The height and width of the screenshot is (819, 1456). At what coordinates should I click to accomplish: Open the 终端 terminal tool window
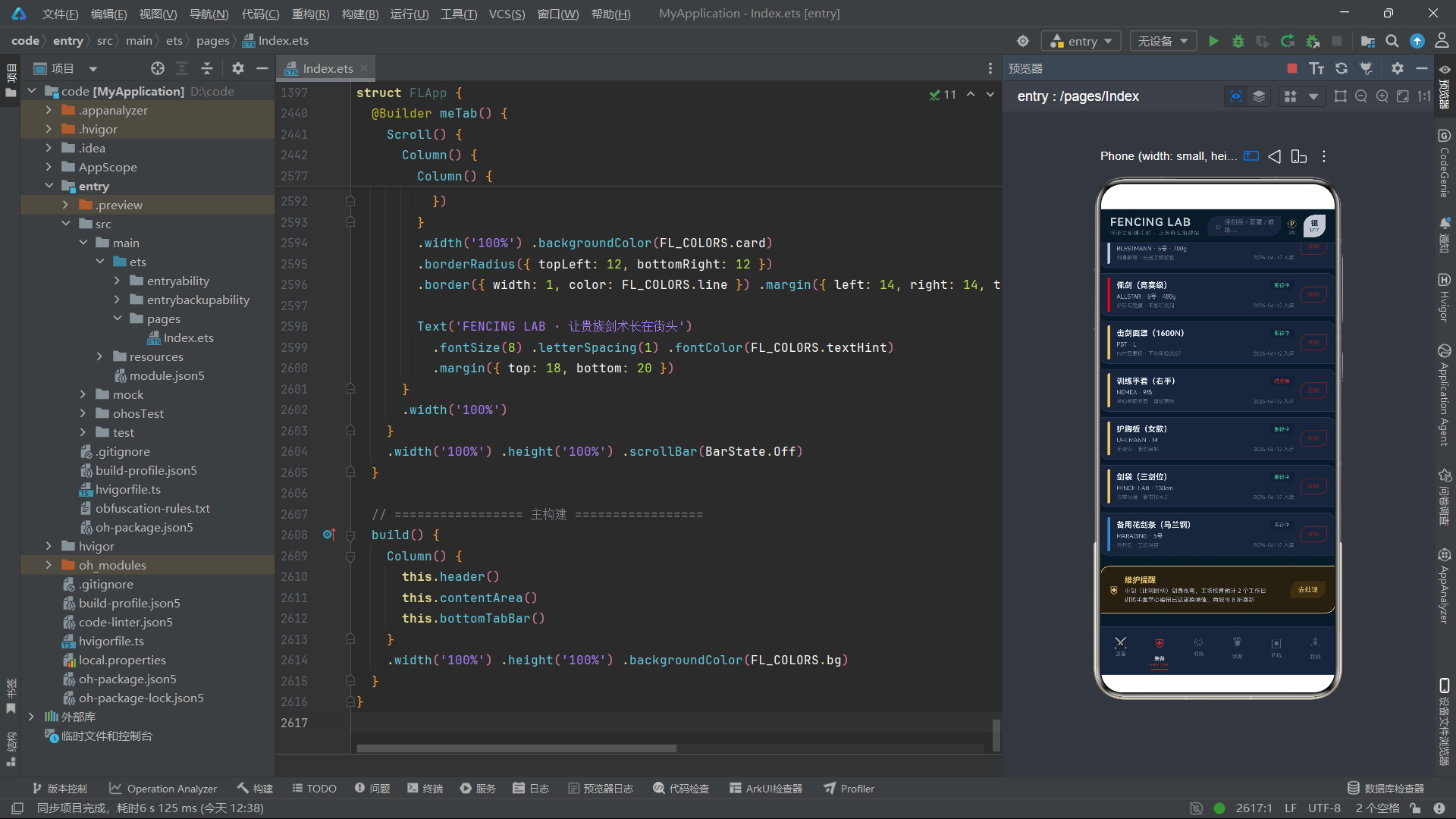(x=425, y=789)
